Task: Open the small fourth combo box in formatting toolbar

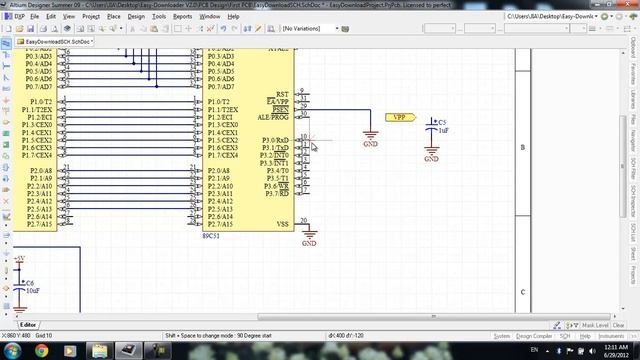Action: 578,29
